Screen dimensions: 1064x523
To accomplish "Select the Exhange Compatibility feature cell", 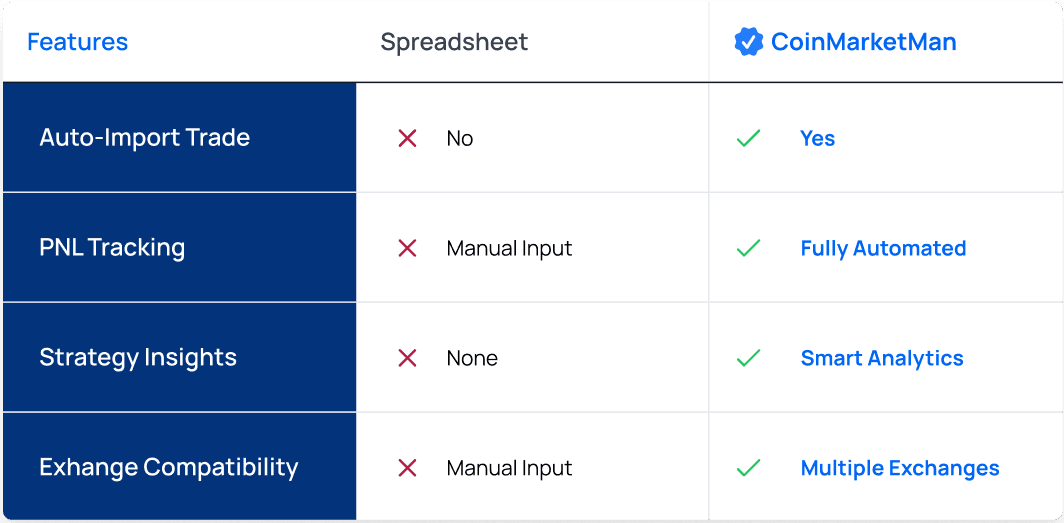I will 180,467.
